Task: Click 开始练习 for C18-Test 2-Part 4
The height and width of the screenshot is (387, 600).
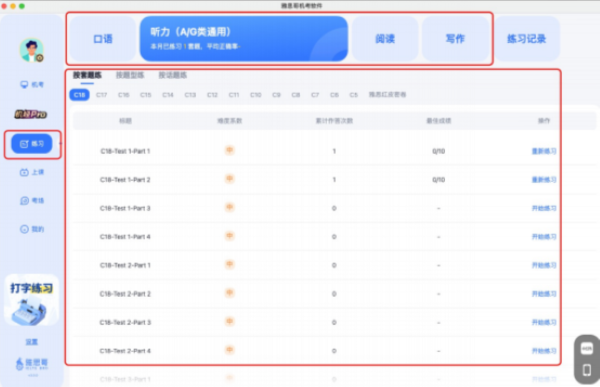Action: tap(544, 351)
